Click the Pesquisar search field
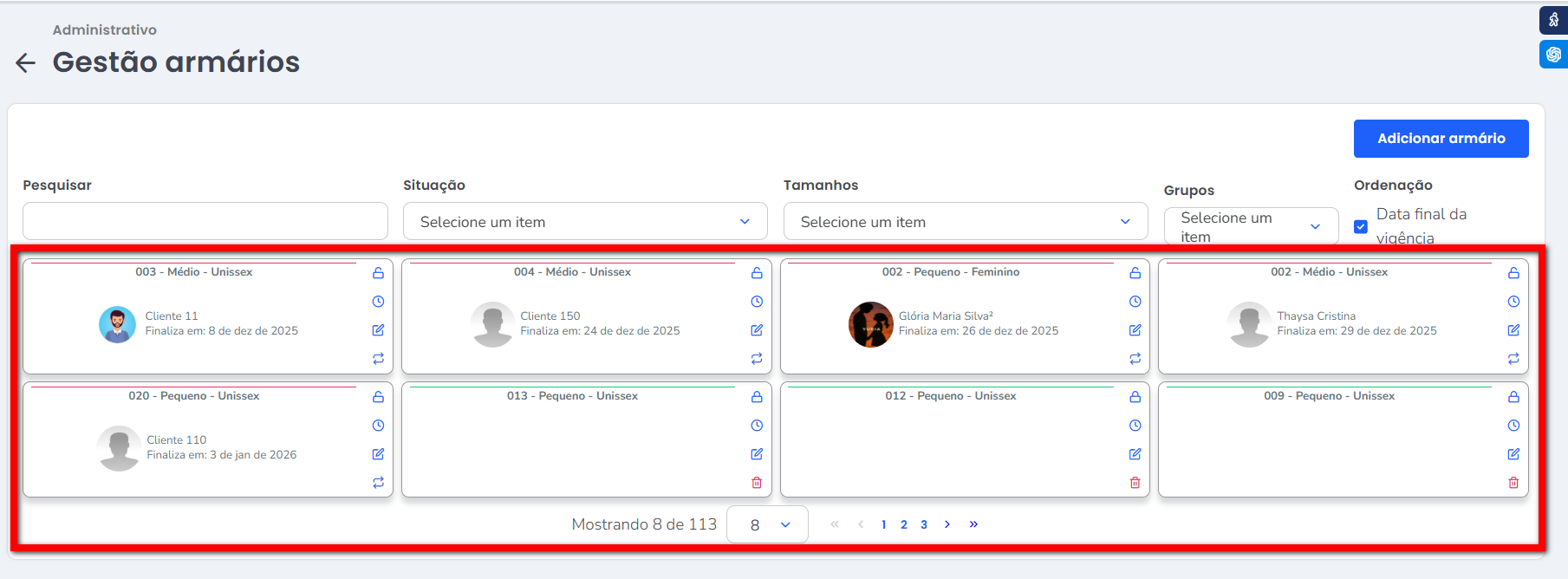This screenshot has width=1568, height=579. pos(205,222)
